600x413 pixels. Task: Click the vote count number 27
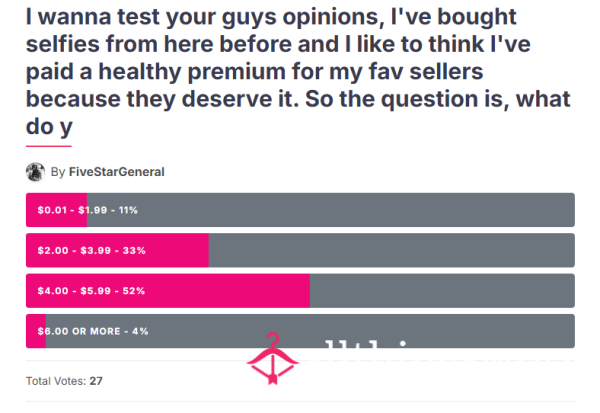[96, 381]
